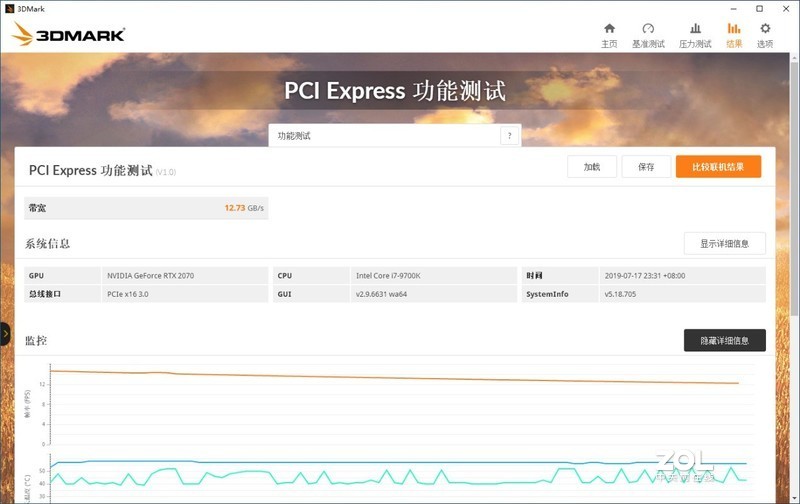Click the 保存 save button
This screenshot has height=504, width=800.
pos(646,167)
